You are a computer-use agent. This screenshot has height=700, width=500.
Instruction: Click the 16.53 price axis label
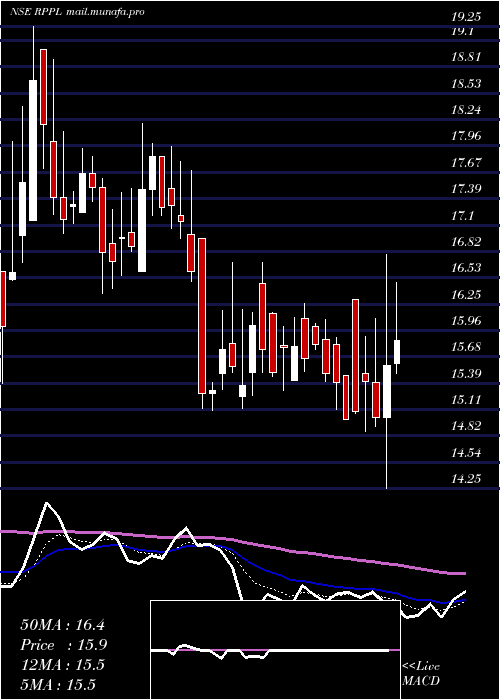(x=466, y=267)
